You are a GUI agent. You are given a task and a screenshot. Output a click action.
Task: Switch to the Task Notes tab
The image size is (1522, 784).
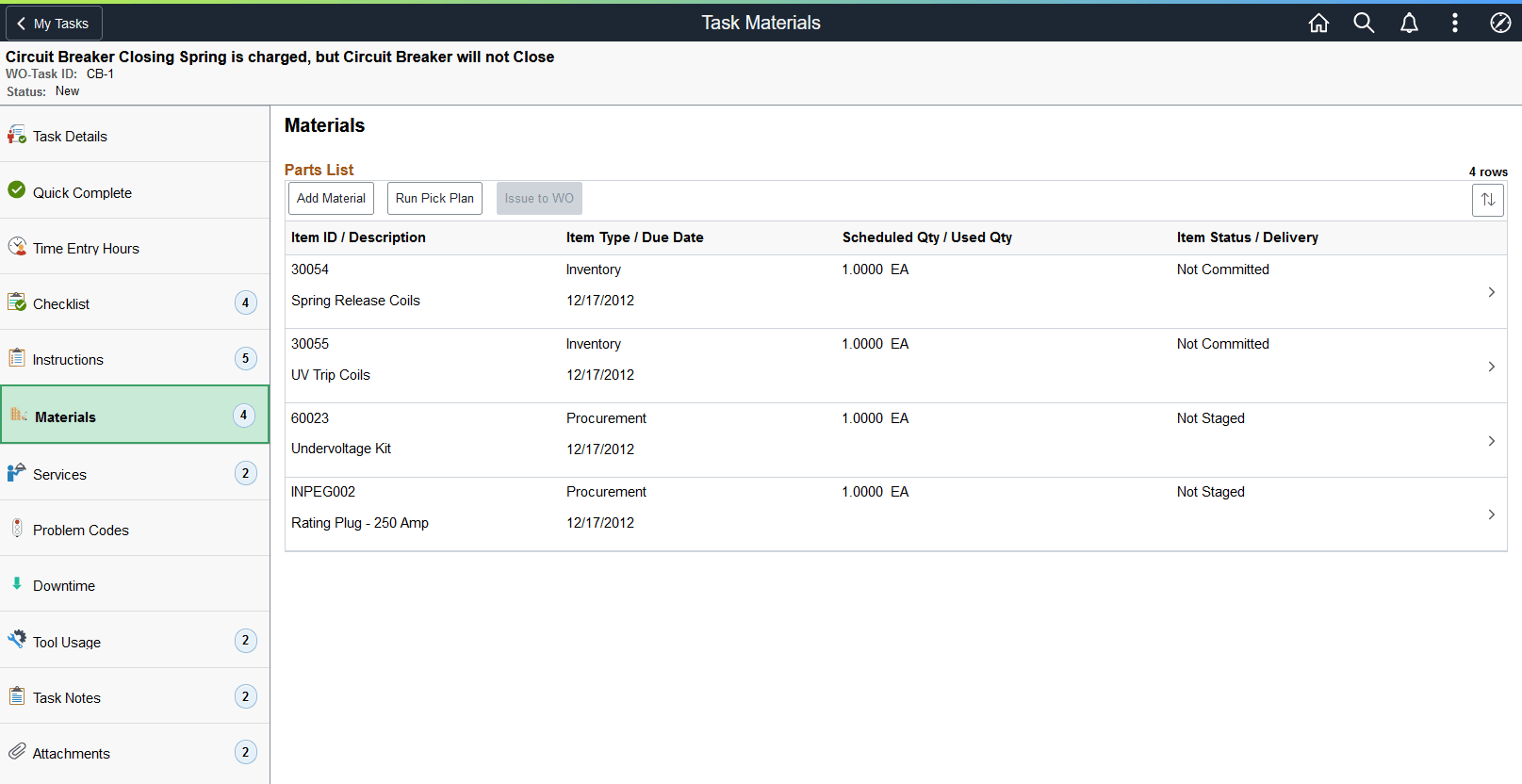135,696
